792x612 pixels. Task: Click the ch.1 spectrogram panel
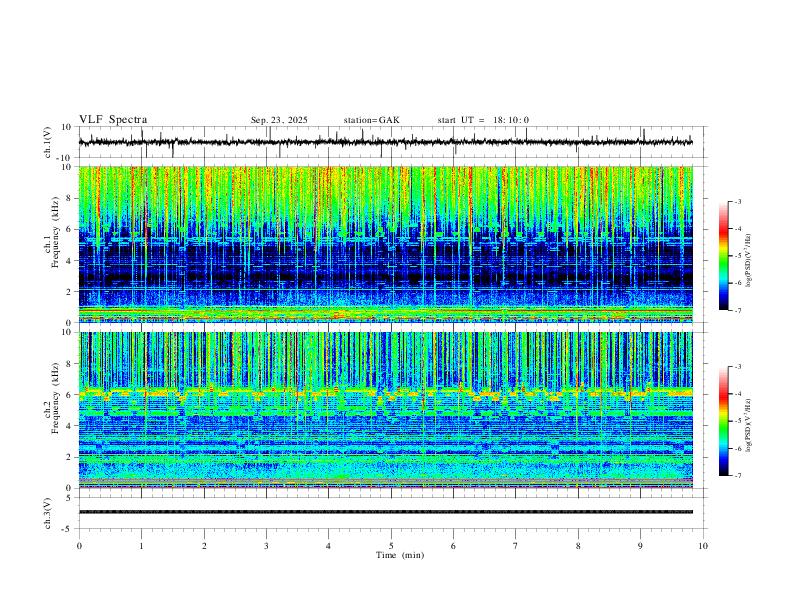[x=386, y=244]
